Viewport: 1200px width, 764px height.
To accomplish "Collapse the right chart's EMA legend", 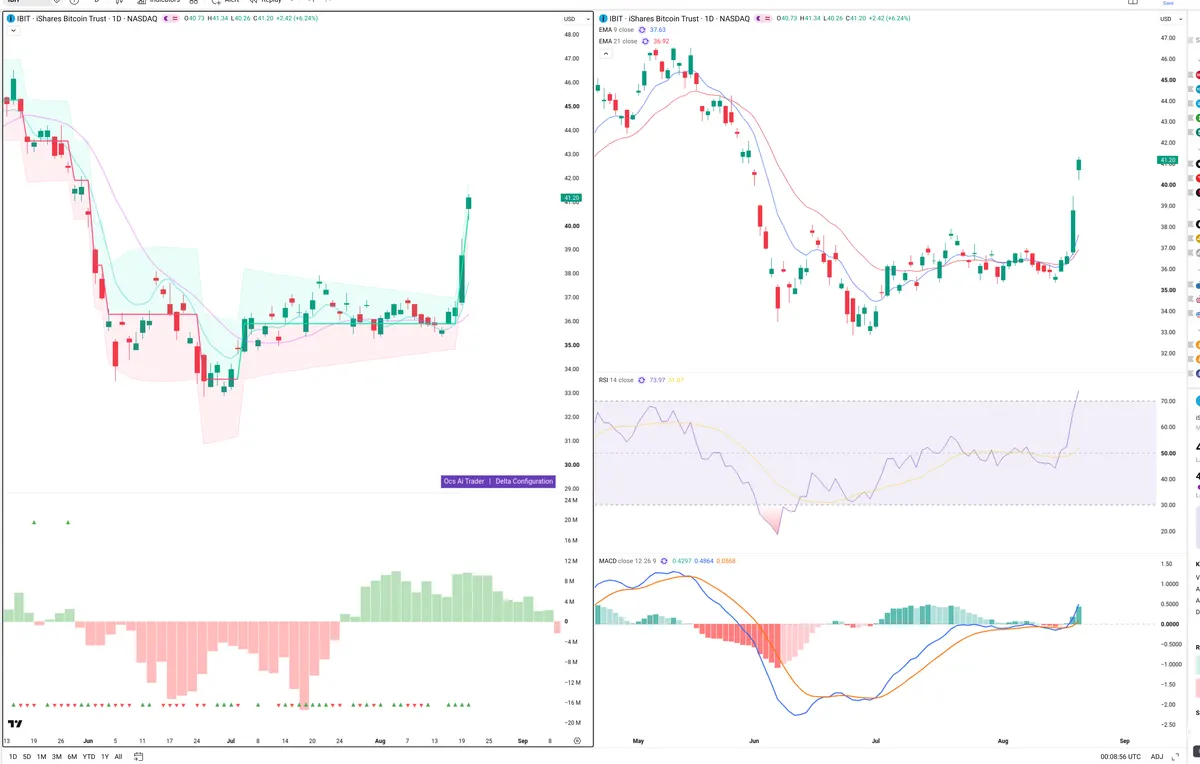I will coord(604,53).
